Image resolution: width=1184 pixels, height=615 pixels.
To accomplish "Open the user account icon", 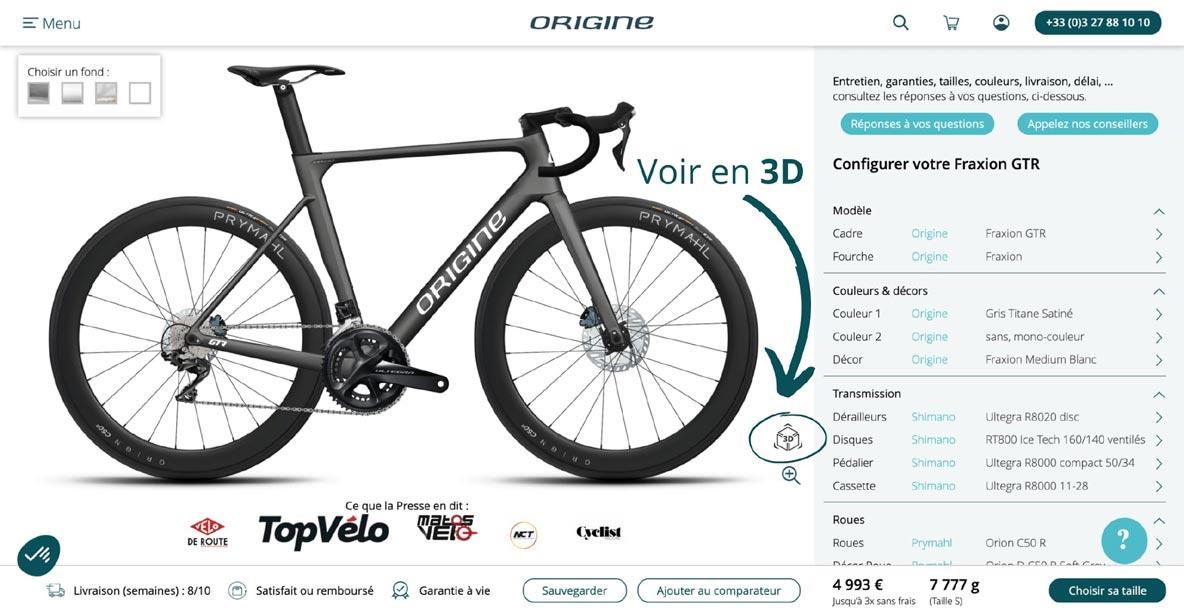I will click(1001, 23).
